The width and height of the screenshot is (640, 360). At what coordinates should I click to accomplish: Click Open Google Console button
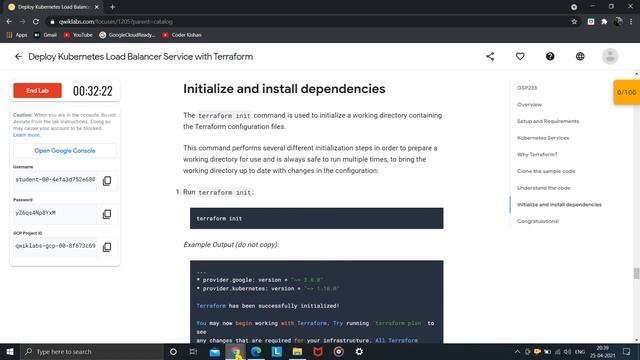65,151
